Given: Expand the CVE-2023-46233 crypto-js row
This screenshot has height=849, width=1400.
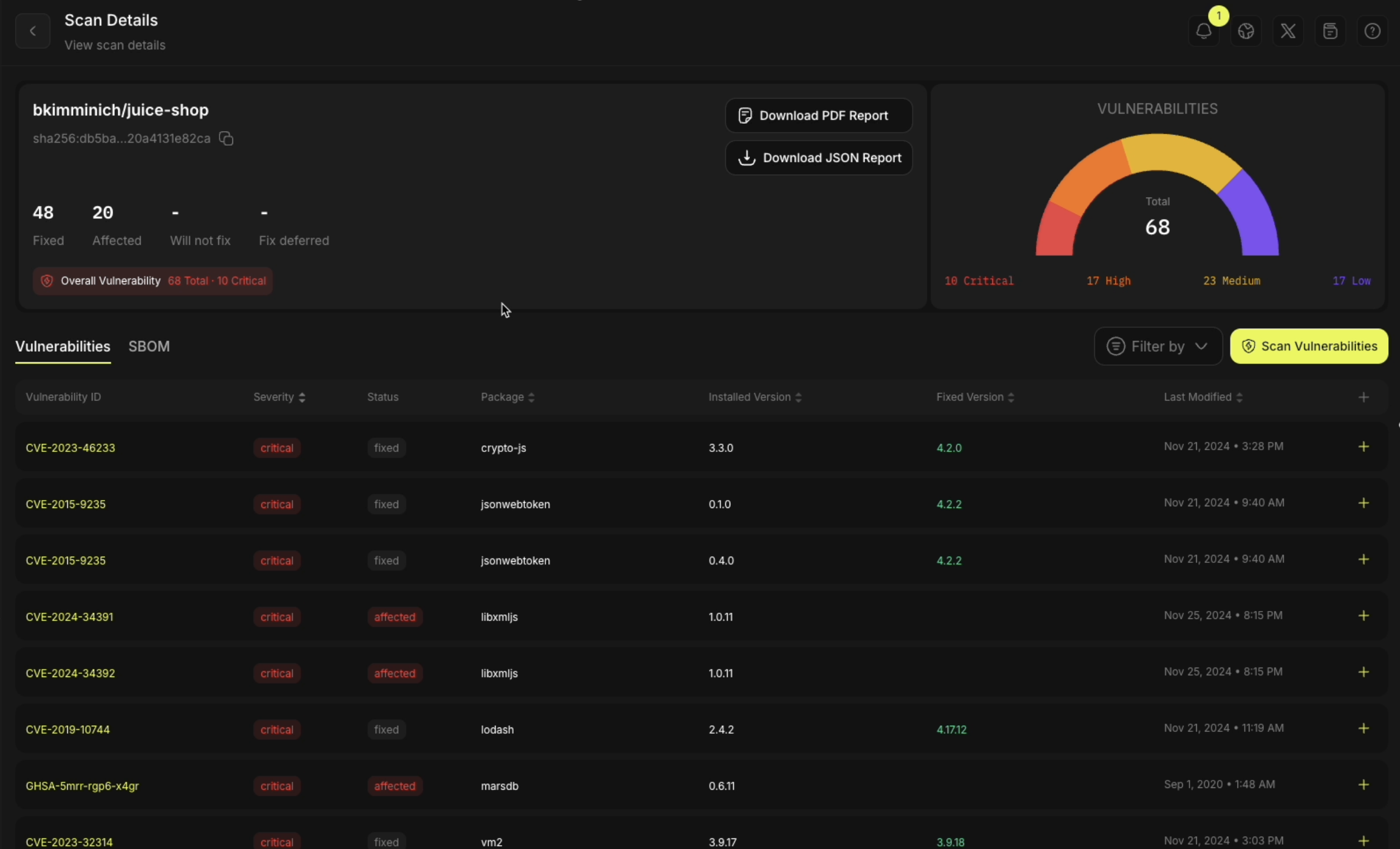Looking at the screenshot, I should tap(1364, 447).
